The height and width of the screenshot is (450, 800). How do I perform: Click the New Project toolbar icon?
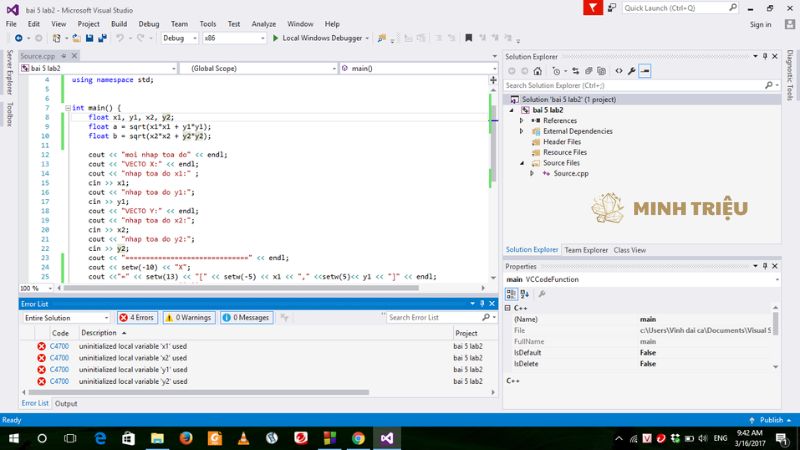57,38
